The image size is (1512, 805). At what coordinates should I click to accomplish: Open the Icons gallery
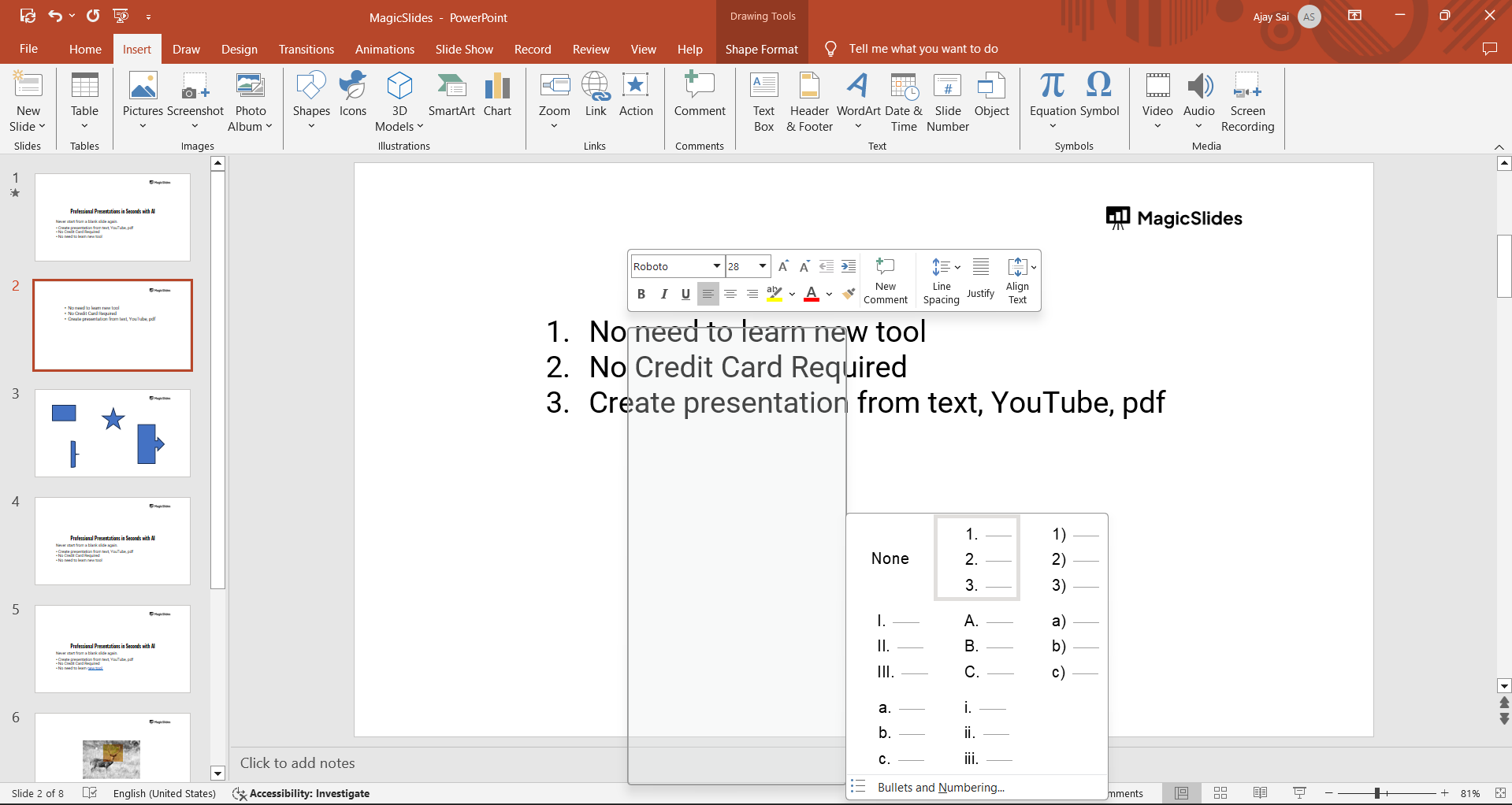tap(352, 95)
